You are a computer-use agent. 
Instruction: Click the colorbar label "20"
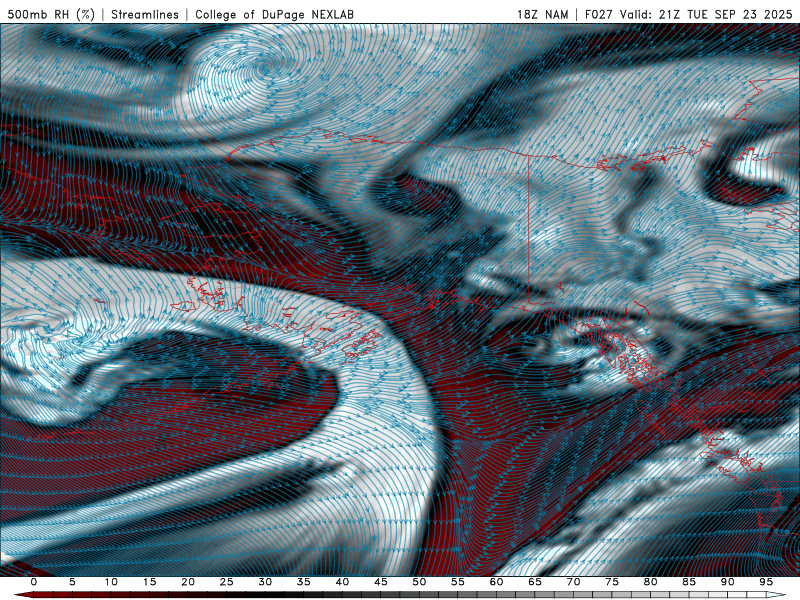(x=188, y=582)
